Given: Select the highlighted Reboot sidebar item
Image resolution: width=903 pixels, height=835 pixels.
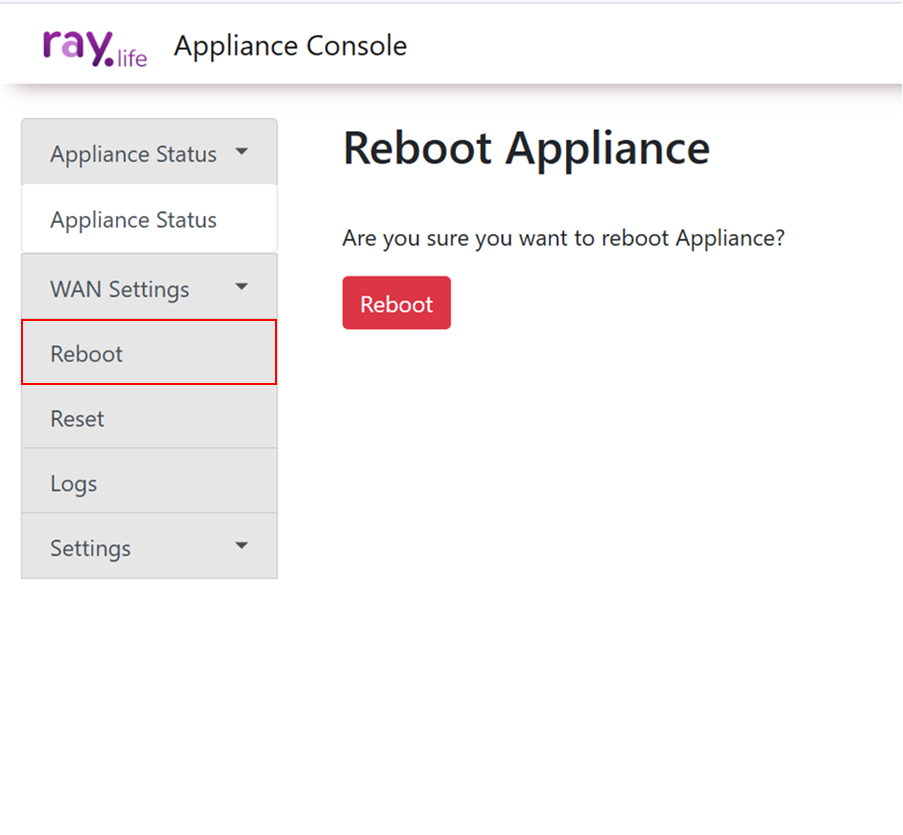Looking at the screenshot, I should 87,354.
